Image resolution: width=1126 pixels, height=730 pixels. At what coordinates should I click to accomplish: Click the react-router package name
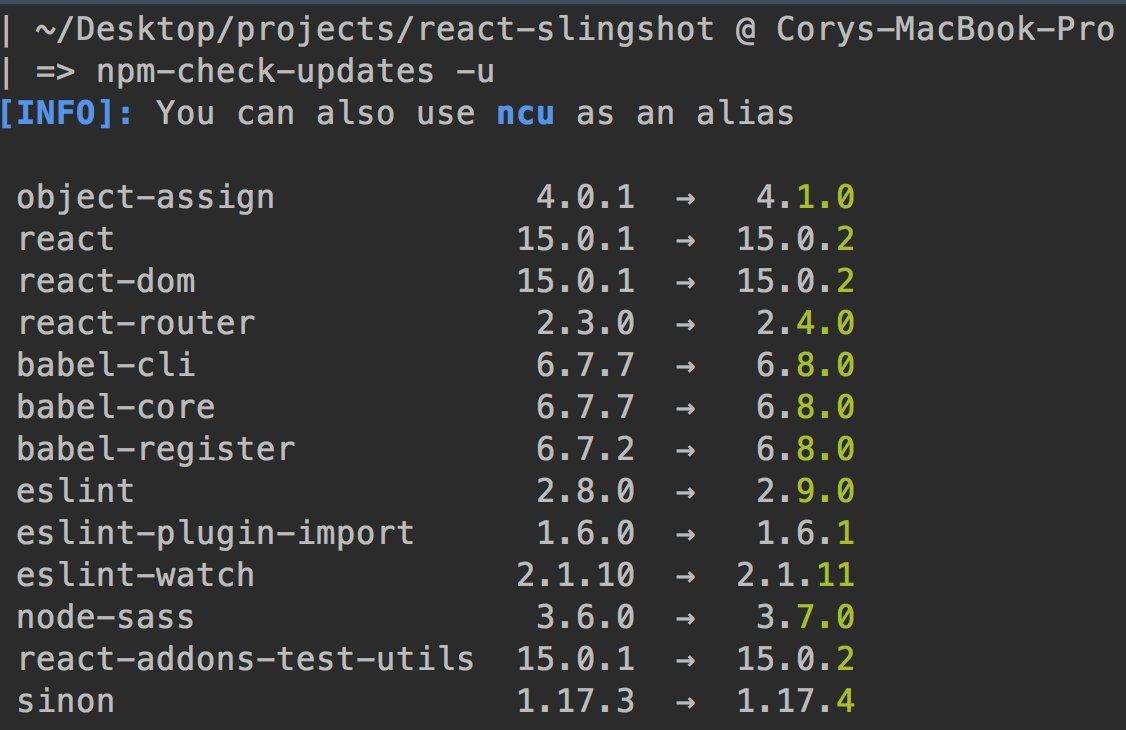136,323
